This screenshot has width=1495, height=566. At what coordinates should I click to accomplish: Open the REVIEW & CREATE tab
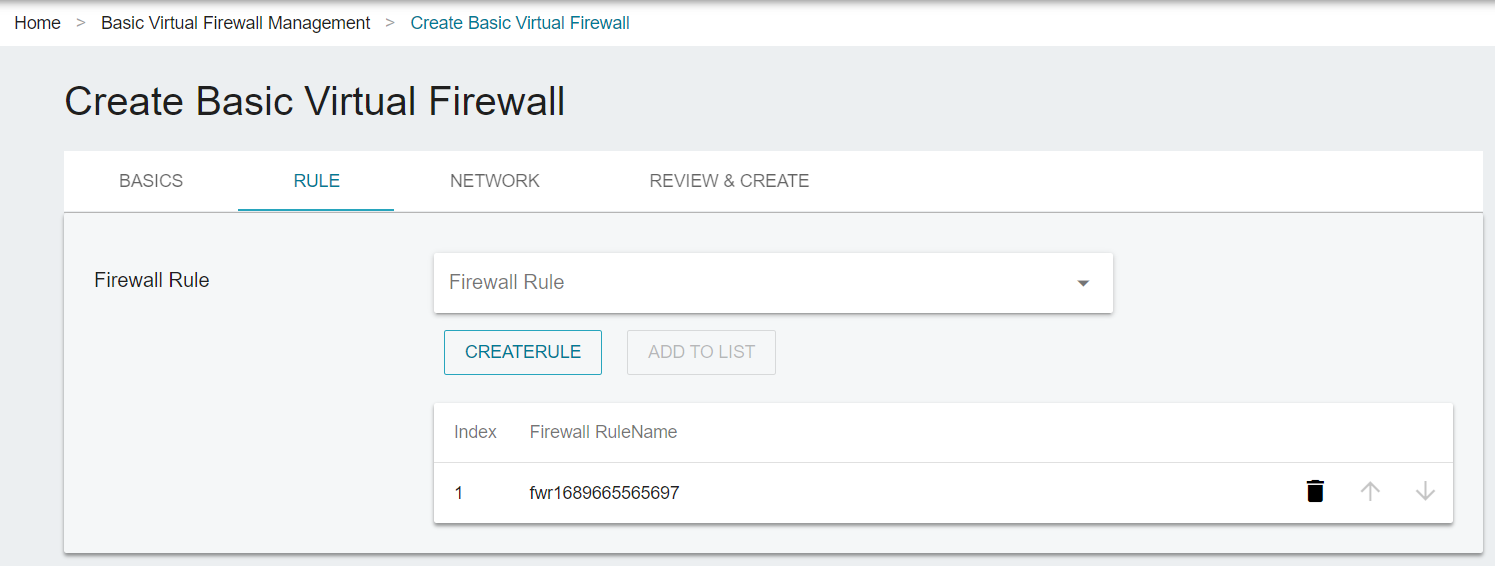tap(729, 181)
